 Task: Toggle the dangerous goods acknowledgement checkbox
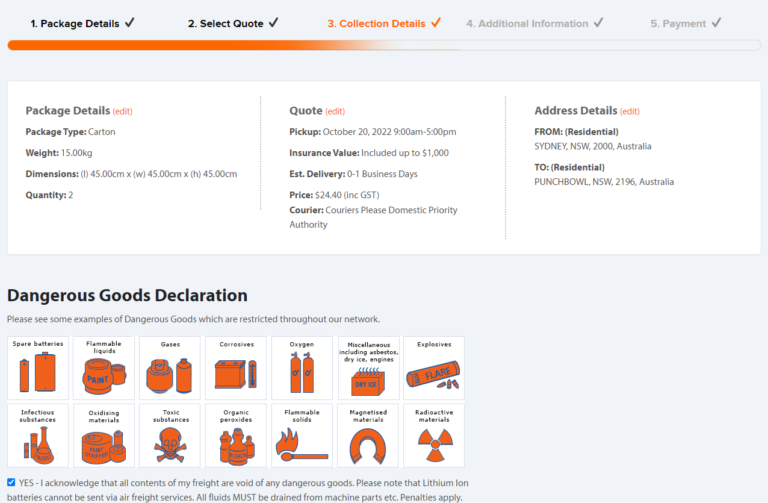(11, 482)
